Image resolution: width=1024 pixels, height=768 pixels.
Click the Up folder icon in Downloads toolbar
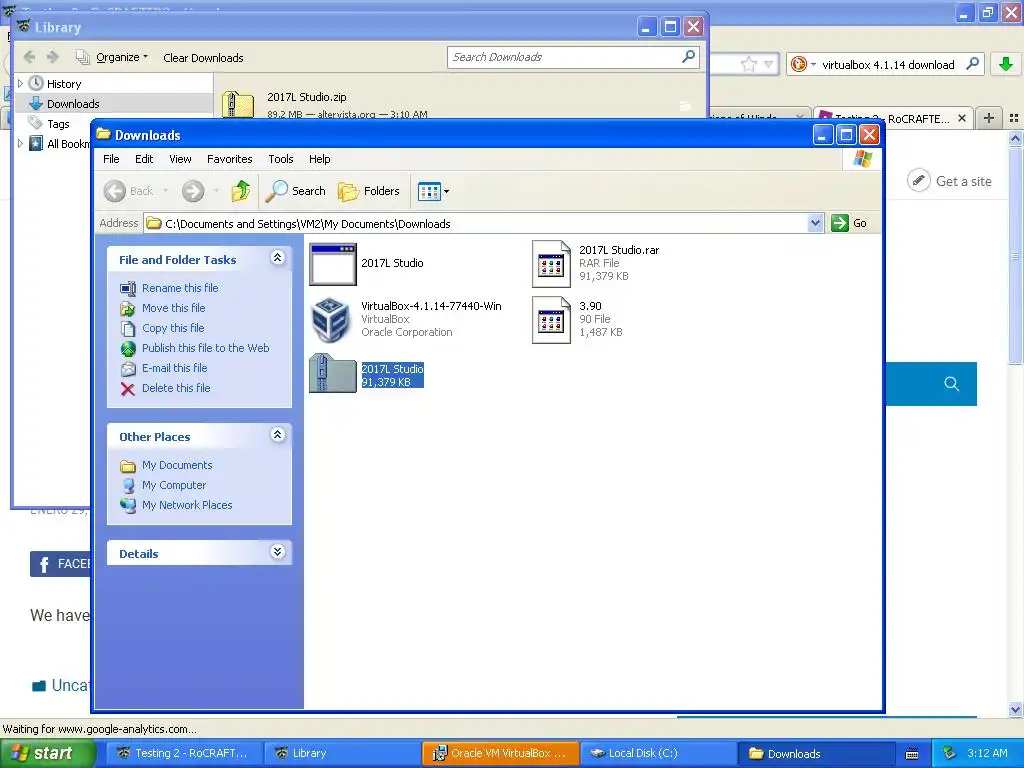click(240, 191)
